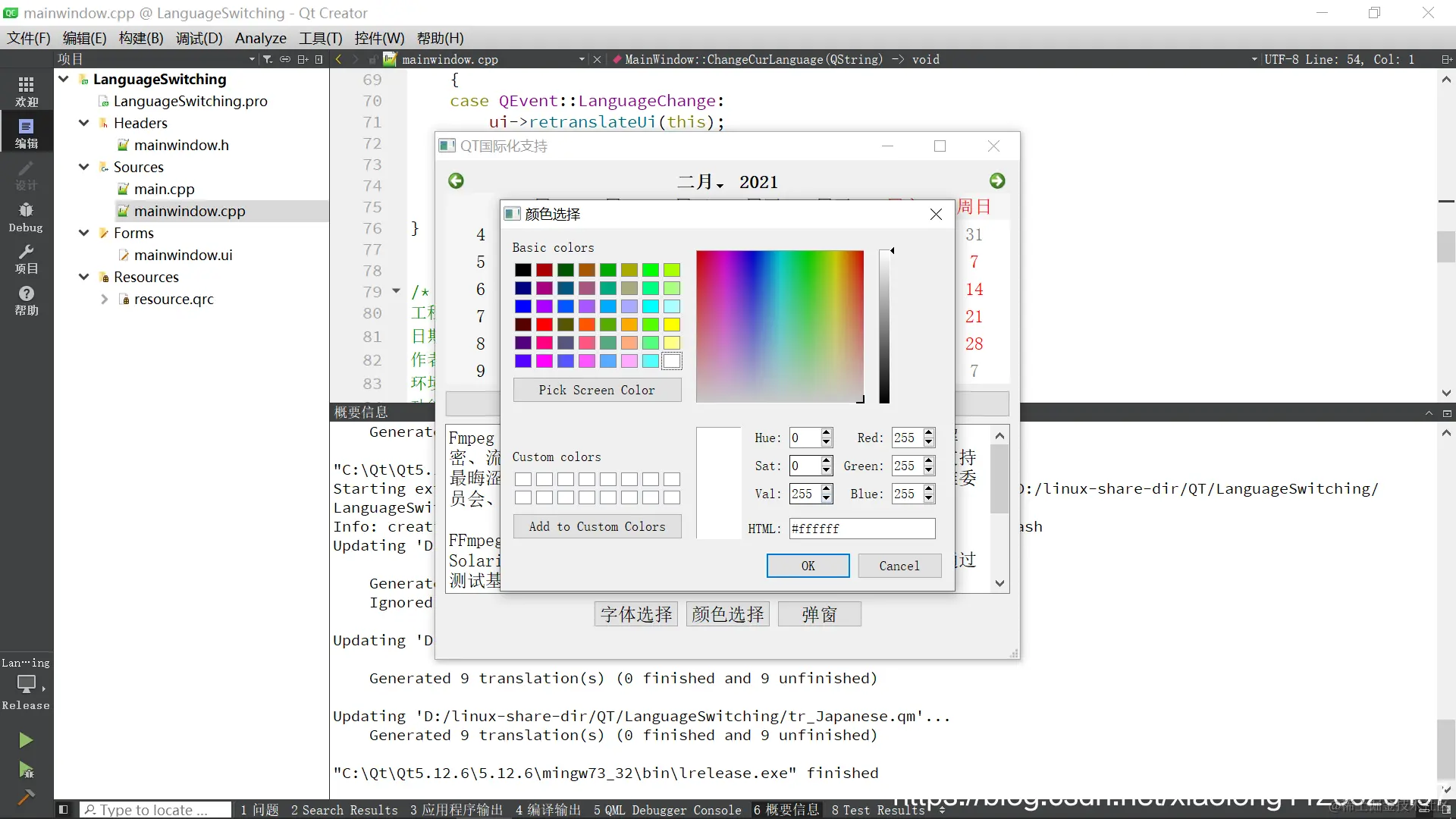Switch to 4 编译输出 output tab

tap(548, 810)
